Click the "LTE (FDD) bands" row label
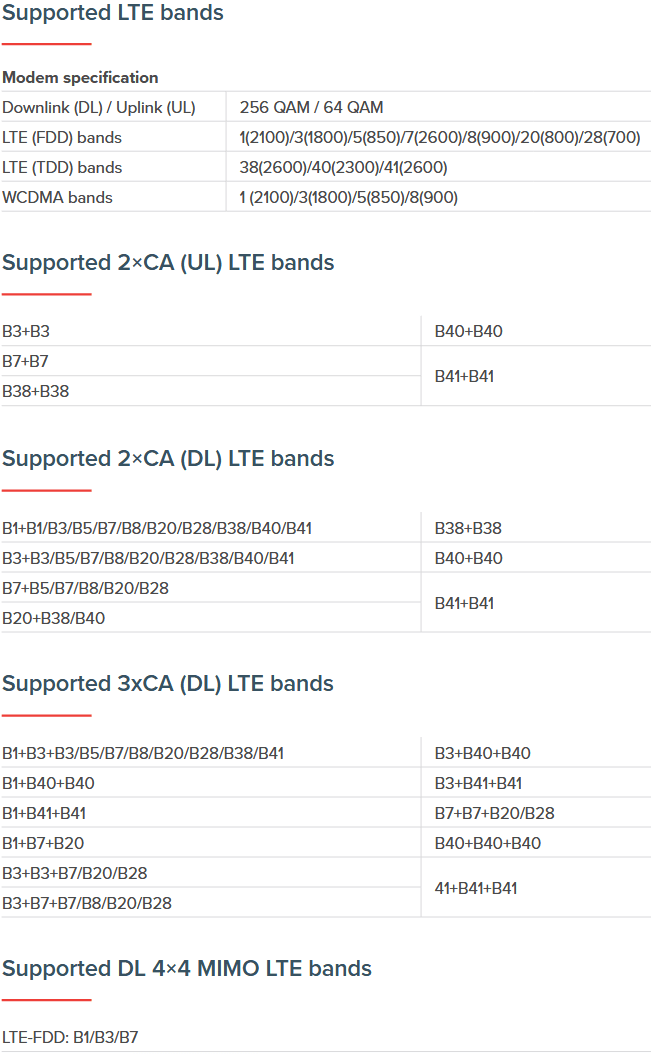This screenshot has height=1055, width=651. 62,137
